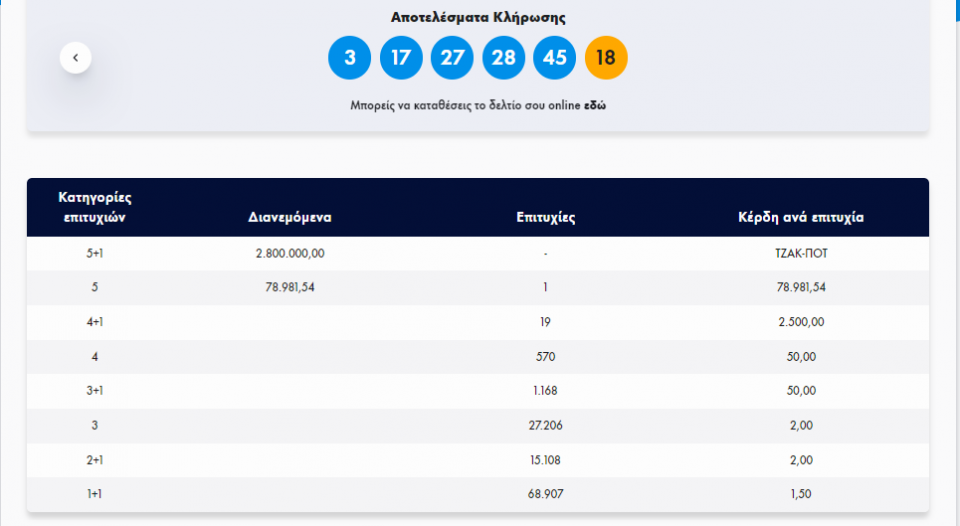Click the 2.800.000,00 distributed amount
This screenshot has height=526, width=960.
coord(290,253)
